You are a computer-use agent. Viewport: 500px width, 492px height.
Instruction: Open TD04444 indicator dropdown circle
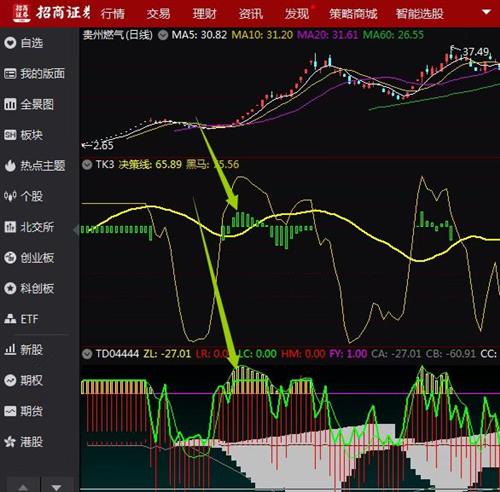click(x=87, y=354)
